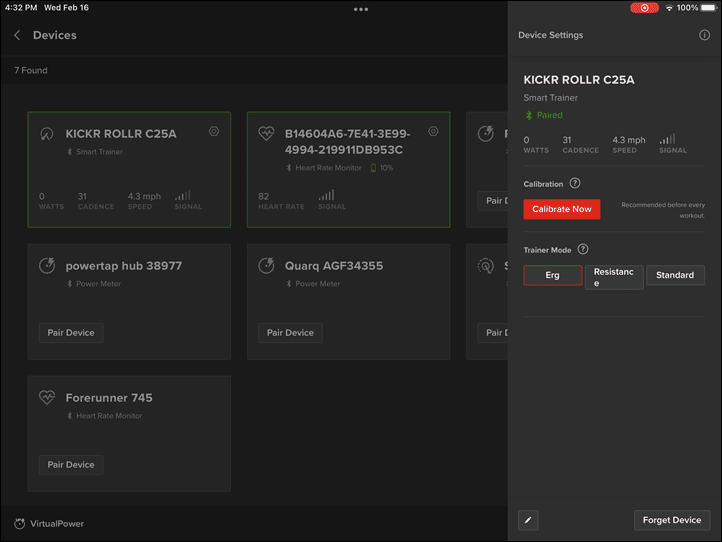Select the Forerunner 745 device card
The width and height of the screenshot is (722, 542).
[x=129, y=434]
